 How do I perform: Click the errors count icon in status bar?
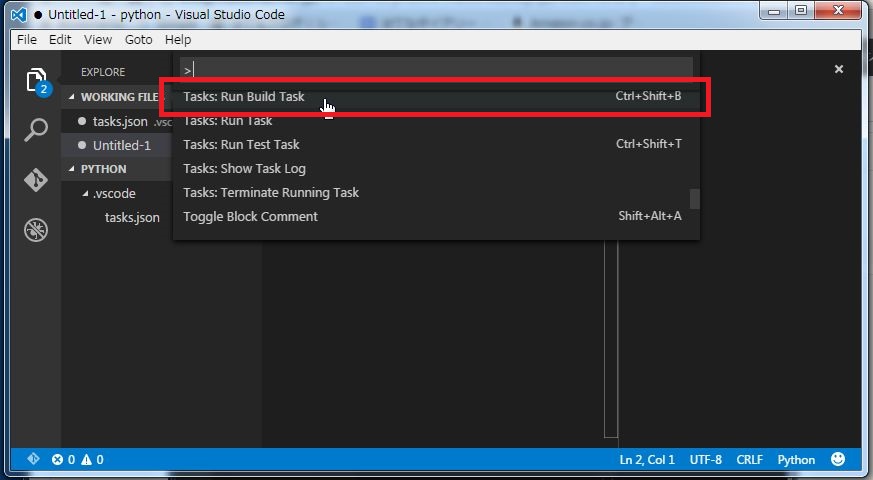[57, 460]
